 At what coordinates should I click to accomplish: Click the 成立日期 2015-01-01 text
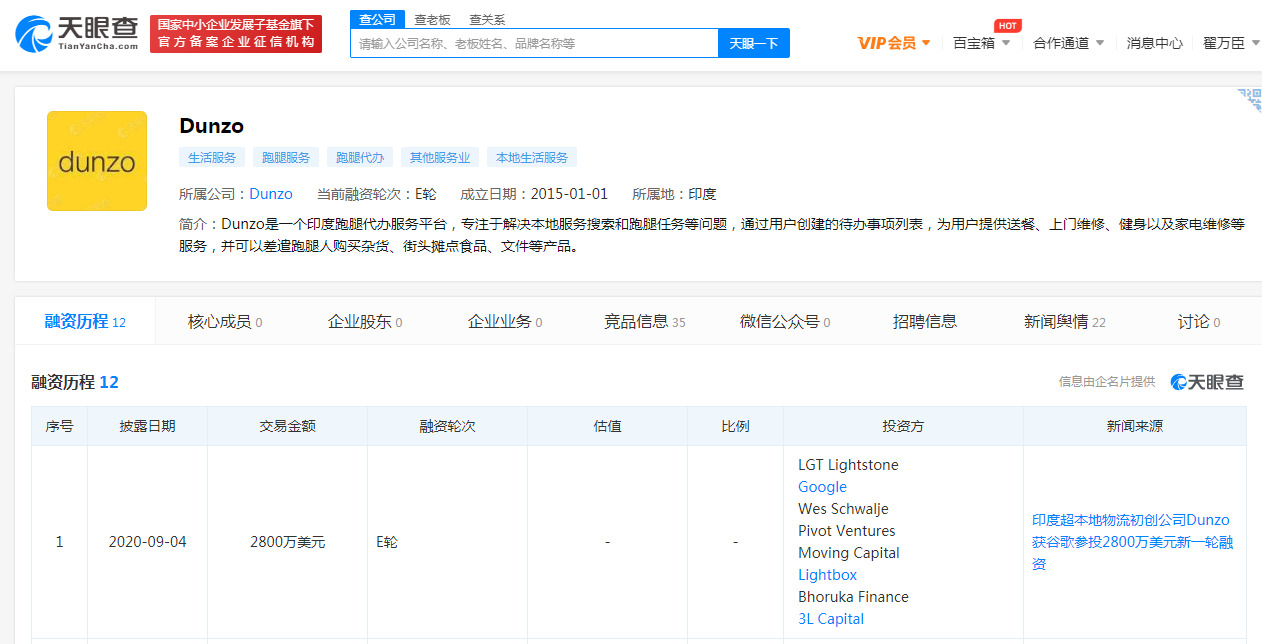(534, 194)
